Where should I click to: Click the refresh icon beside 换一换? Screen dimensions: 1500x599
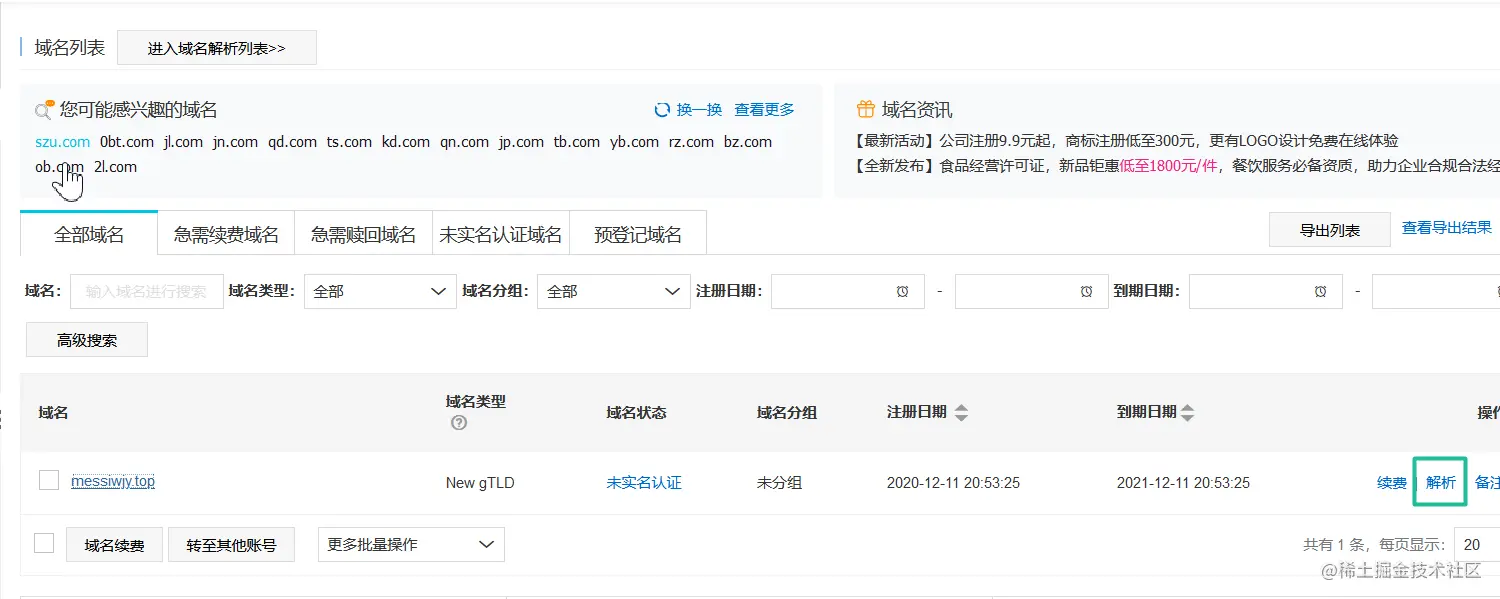coord(662,110)
